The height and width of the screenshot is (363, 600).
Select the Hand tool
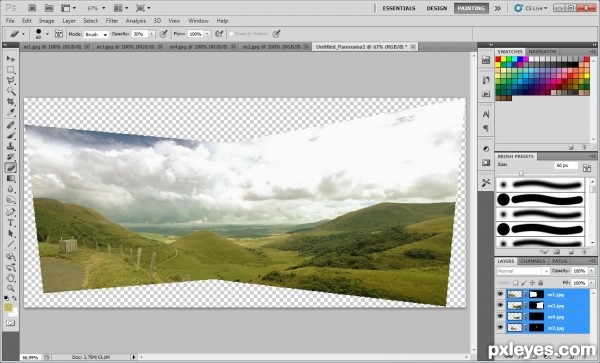[11, 278]
